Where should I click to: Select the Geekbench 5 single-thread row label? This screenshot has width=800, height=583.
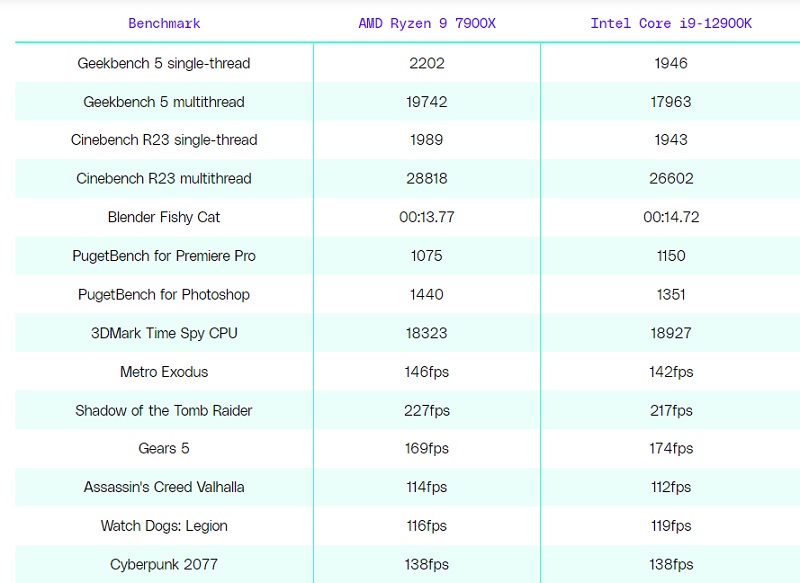pos(164,63)
